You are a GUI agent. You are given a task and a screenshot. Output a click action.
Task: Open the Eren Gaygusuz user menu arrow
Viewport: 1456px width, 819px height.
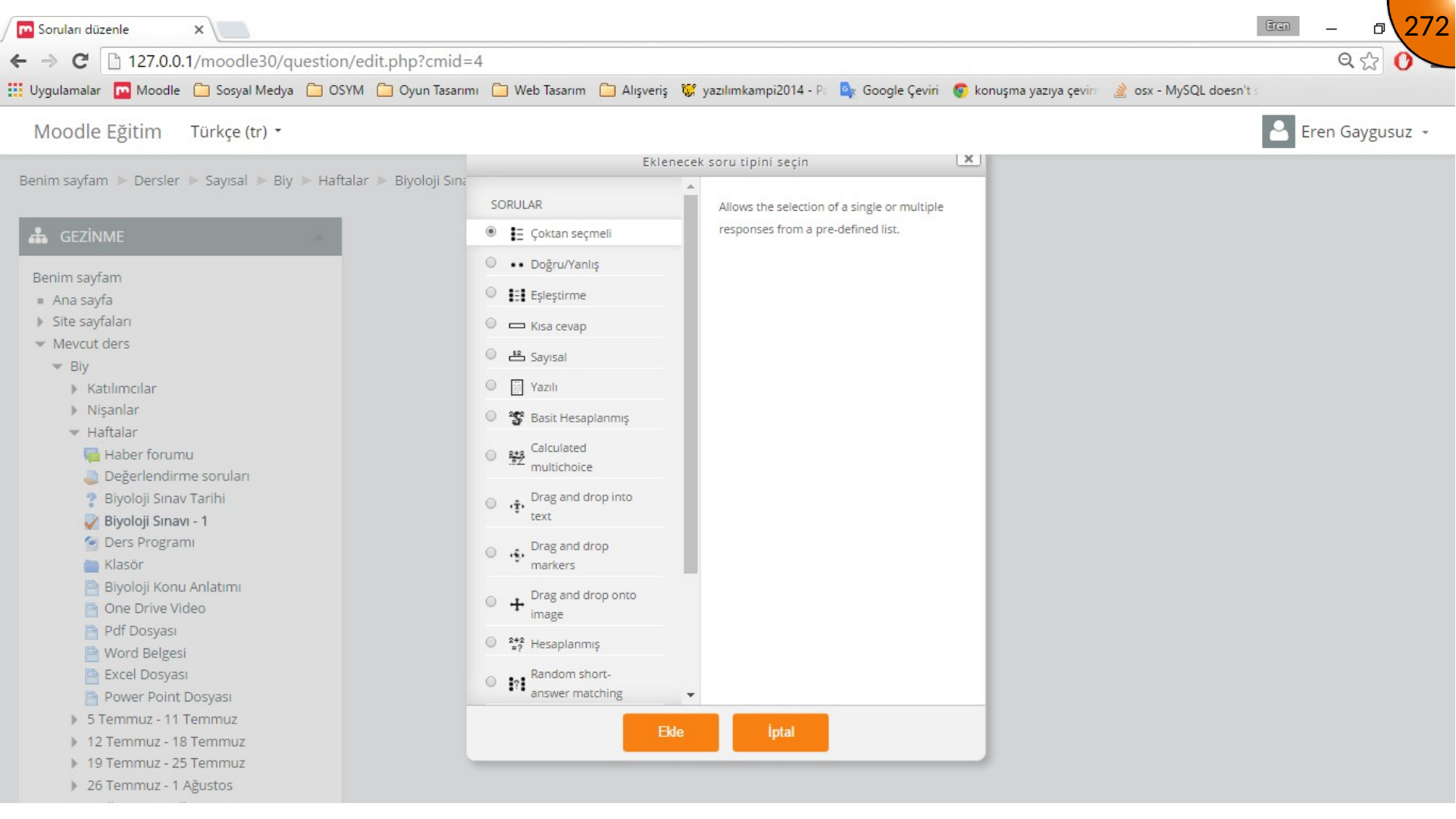coord(1425,133)
